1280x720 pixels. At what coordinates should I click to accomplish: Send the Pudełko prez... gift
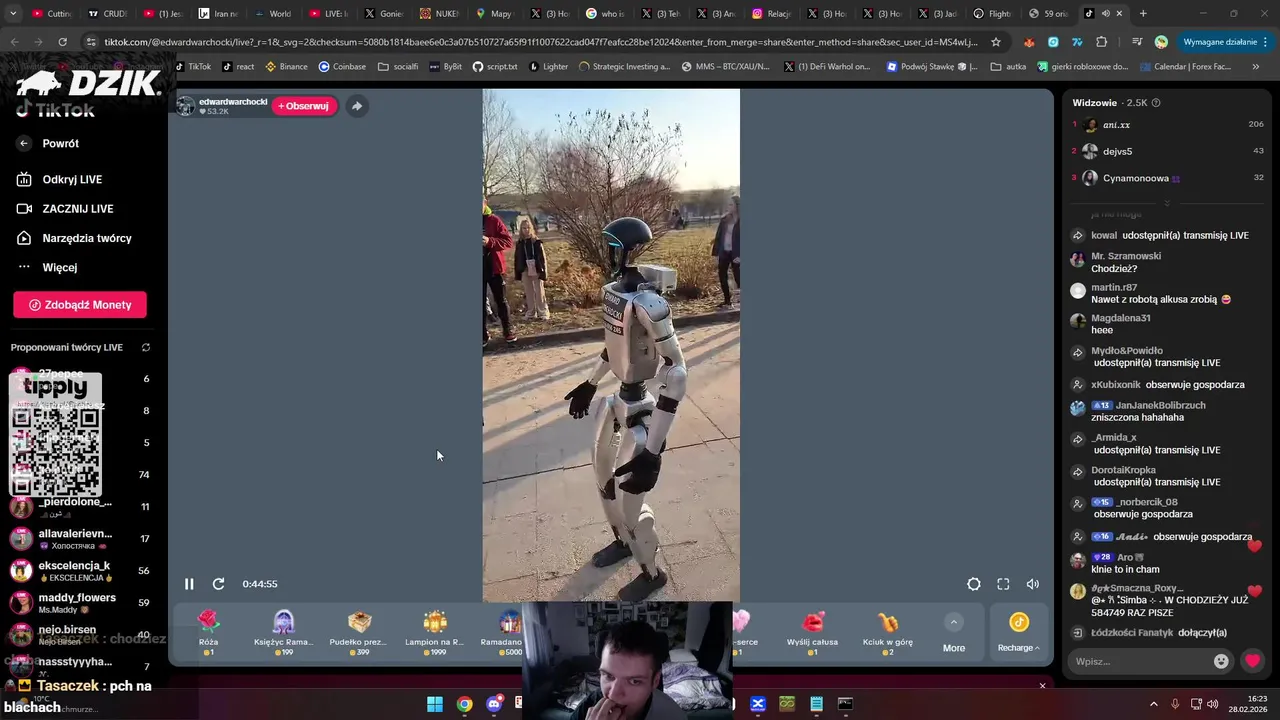coord(359,632)
